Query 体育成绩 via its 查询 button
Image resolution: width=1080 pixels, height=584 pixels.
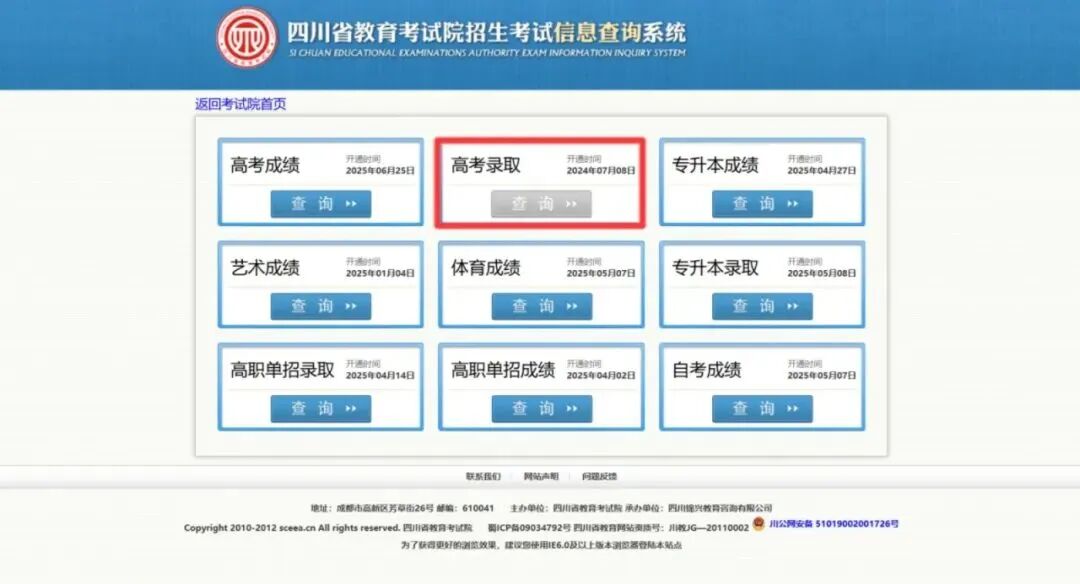[541, 306]
